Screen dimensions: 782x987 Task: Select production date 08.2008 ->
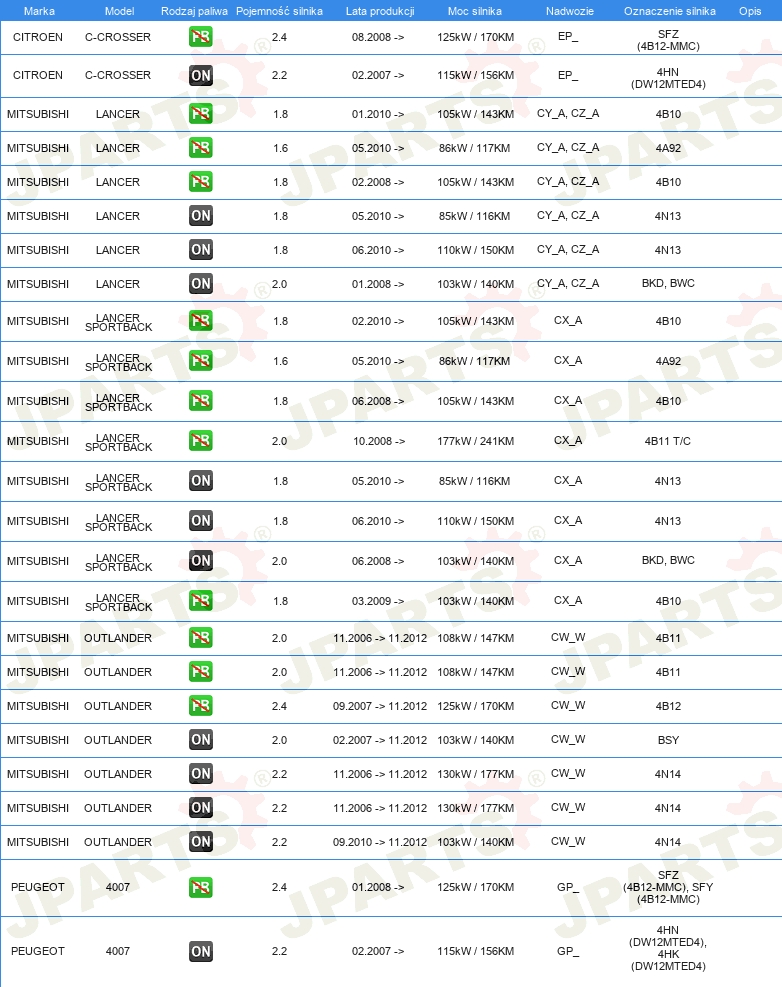pos(378,37)
